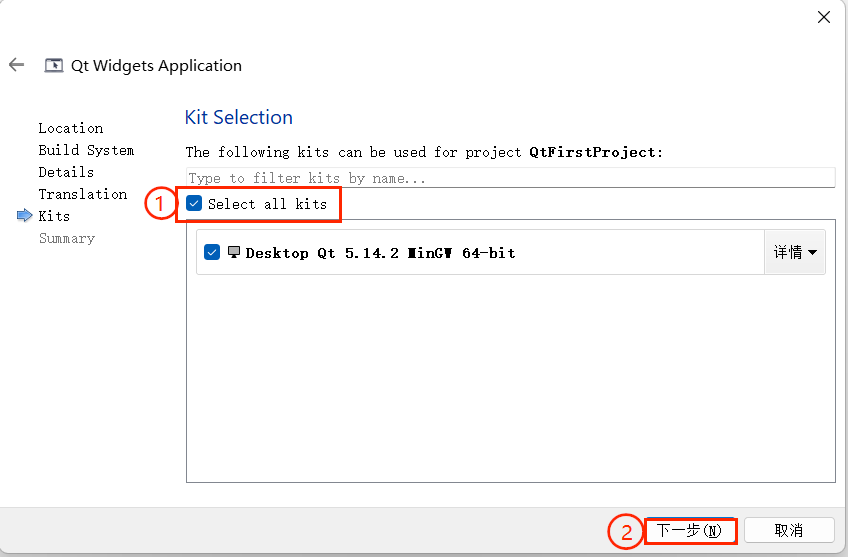Click the blue arrow beside Kits step

(24, 216)
